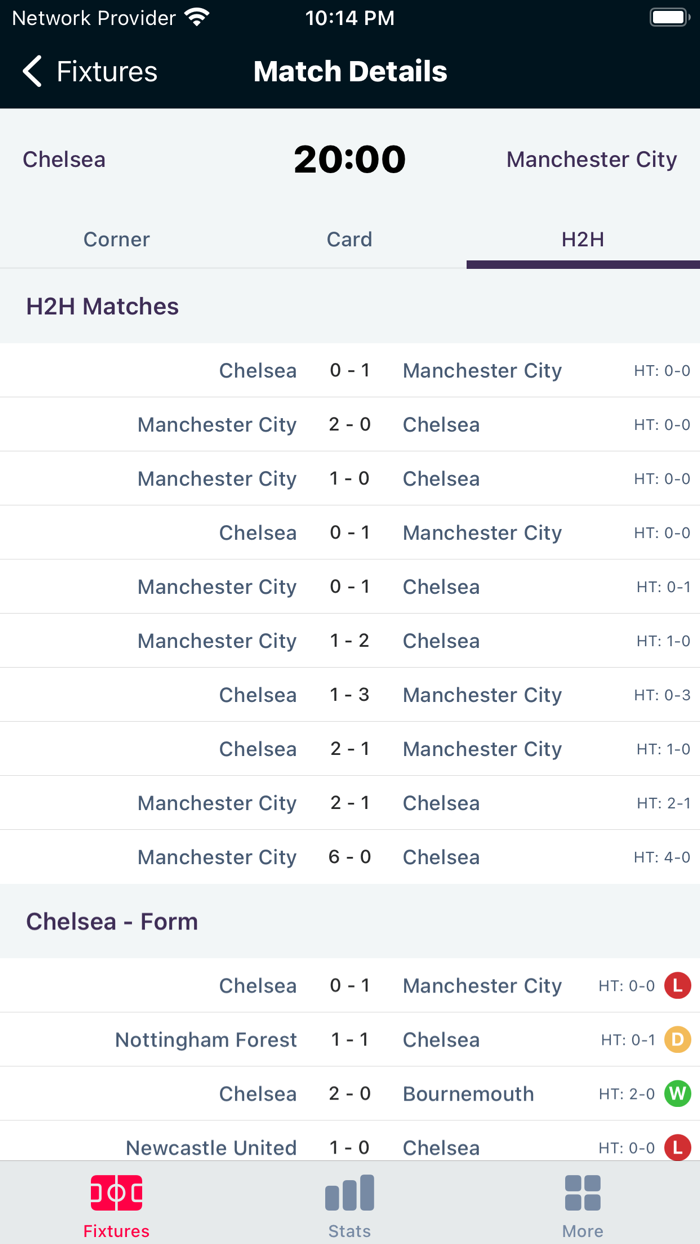Tap the 20:00 kickoff time
Image resolution: width=700 pixels, height=1244 pixels.
[350, 160]
